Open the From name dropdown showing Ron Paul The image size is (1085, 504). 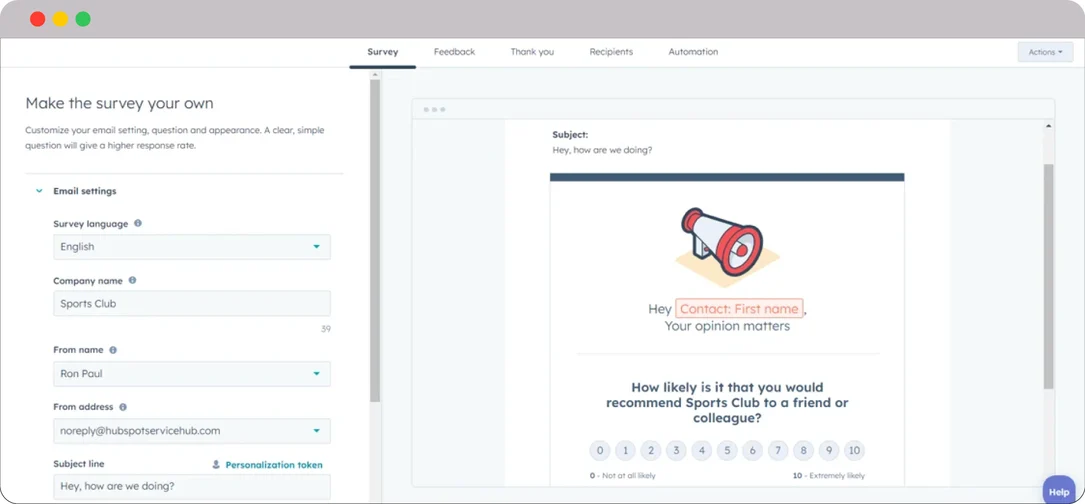click(192, 374)
